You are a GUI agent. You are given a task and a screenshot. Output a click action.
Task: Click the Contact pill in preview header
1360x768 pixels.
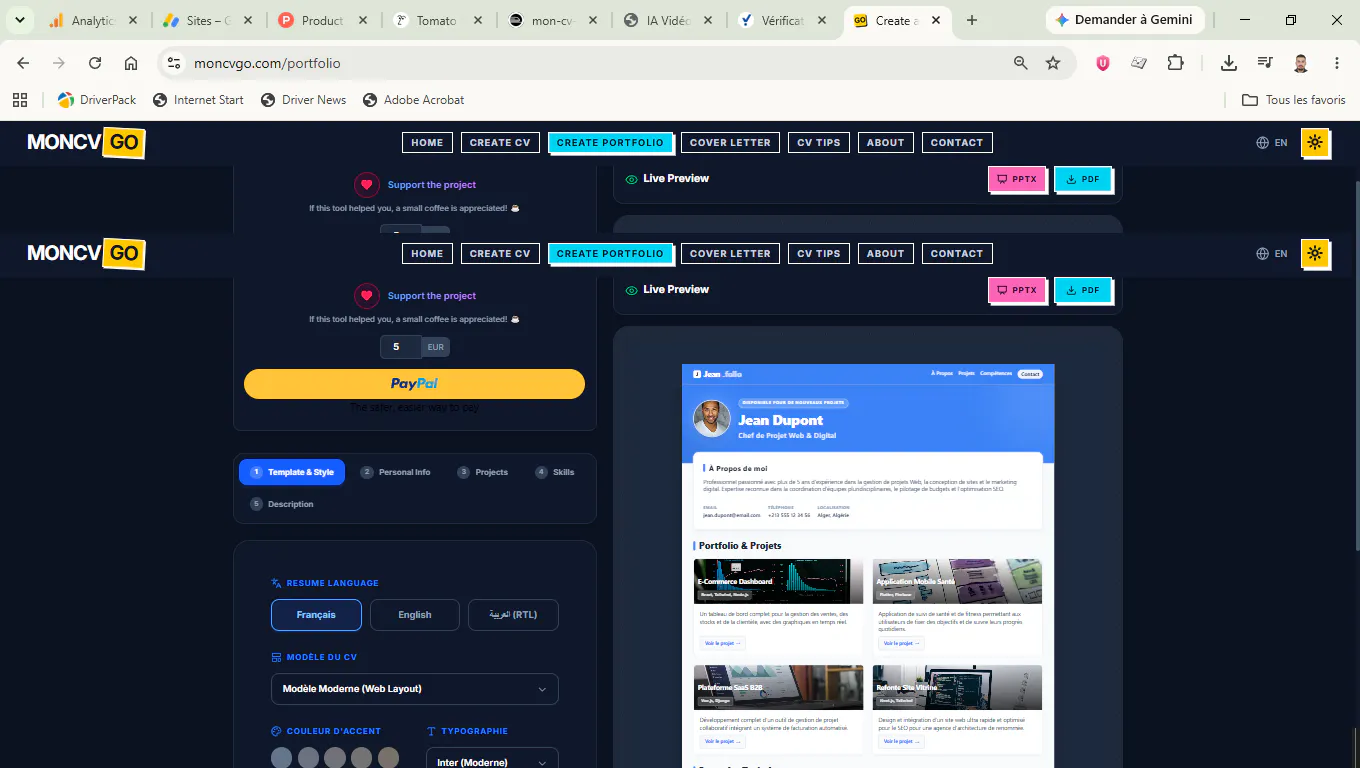(1030, 374)
